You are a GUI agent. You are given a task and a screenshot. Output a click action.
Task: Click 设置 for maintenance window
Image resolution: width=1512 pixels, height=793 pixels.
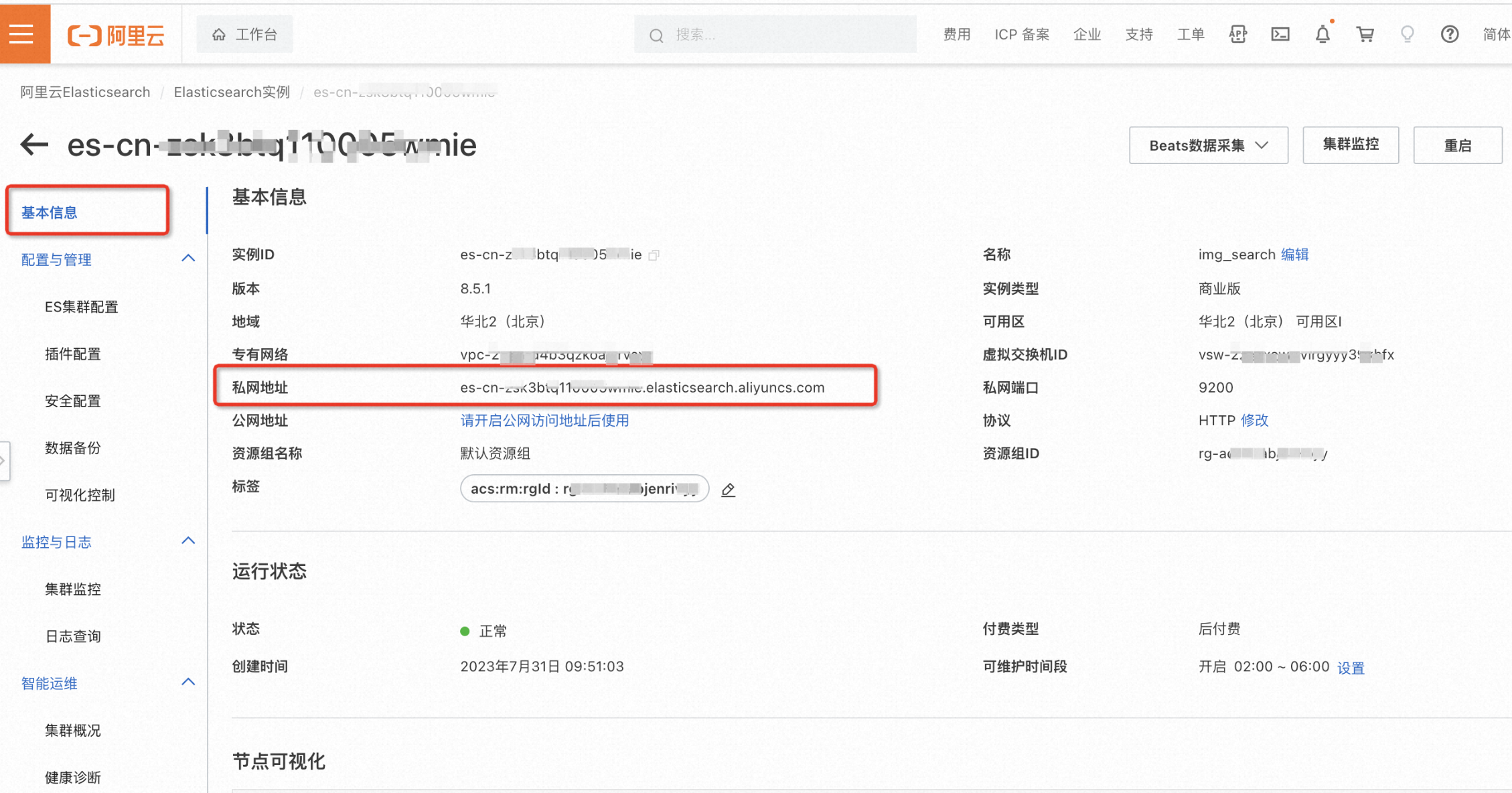(x=1351, y=668)
